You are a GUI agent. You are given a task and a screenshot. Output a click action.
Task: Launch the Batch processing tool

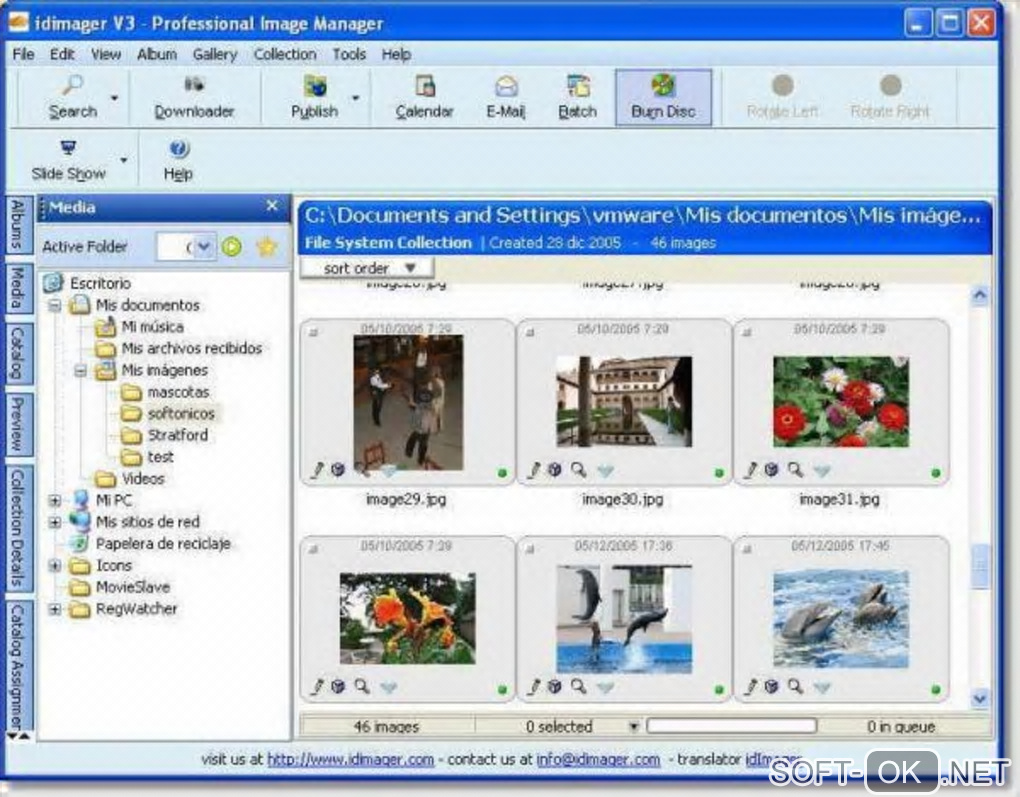tap(577, 98)
